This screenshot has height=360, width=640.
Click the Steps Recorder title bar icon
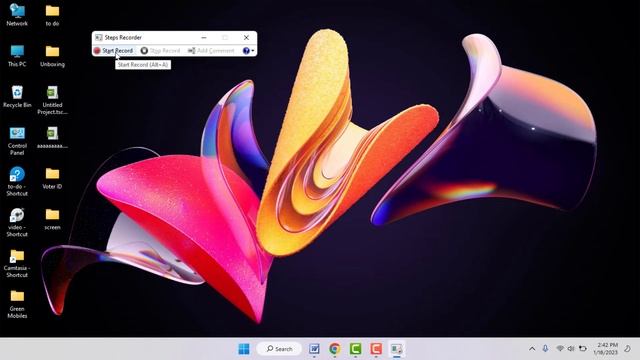tap(98, 38)
